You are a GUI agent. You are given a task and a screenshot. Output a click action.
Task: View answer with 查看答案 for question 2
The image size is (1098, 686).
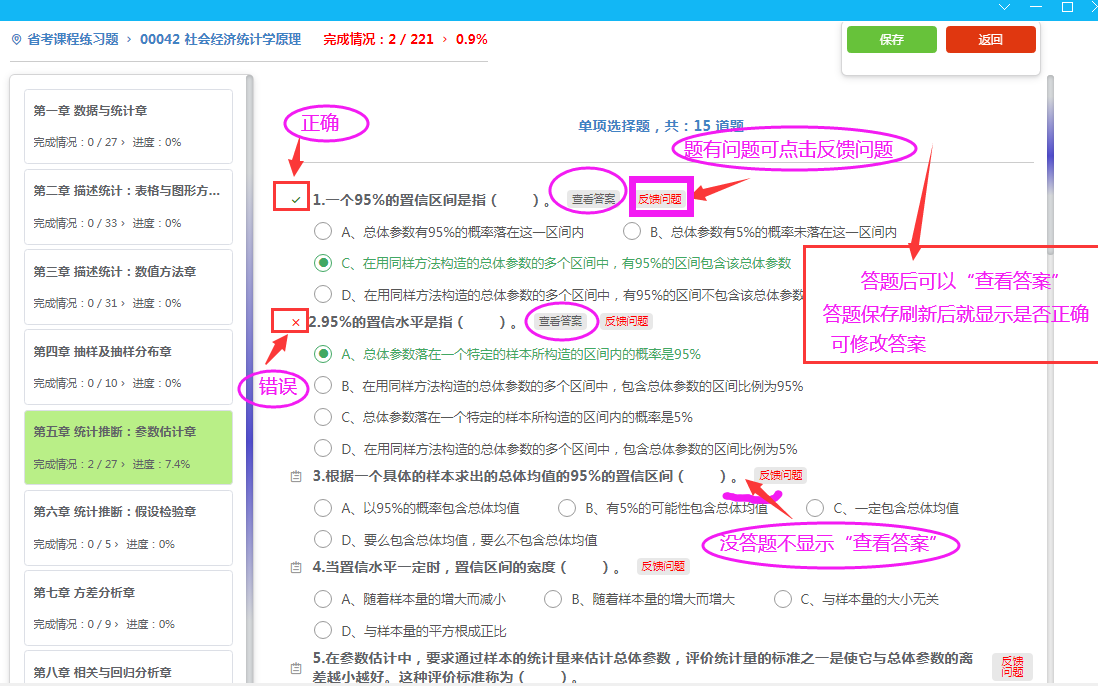click(x=560, y=321)
